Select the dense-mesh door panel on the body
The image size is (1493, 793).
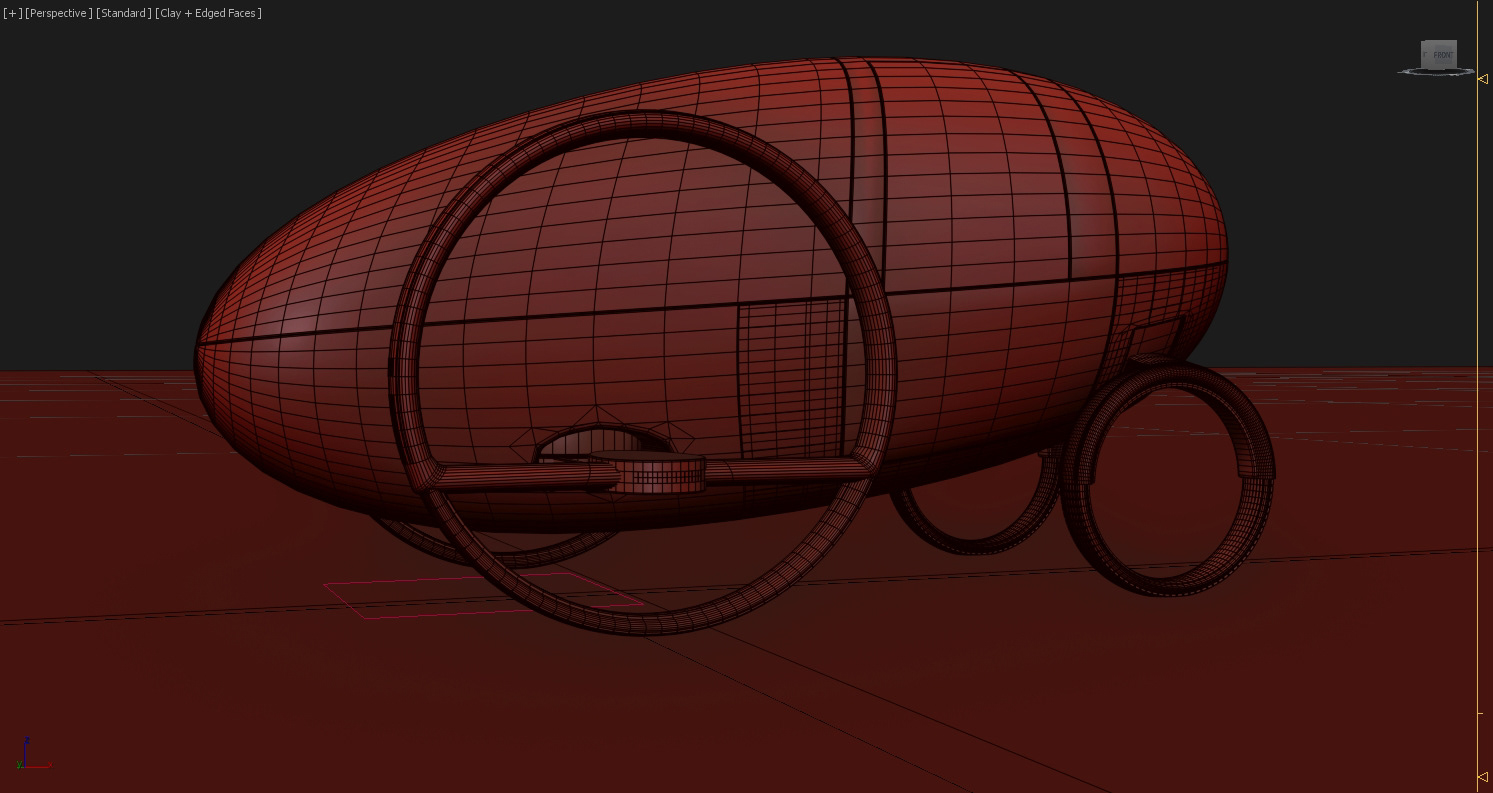(x=790, y=380)
